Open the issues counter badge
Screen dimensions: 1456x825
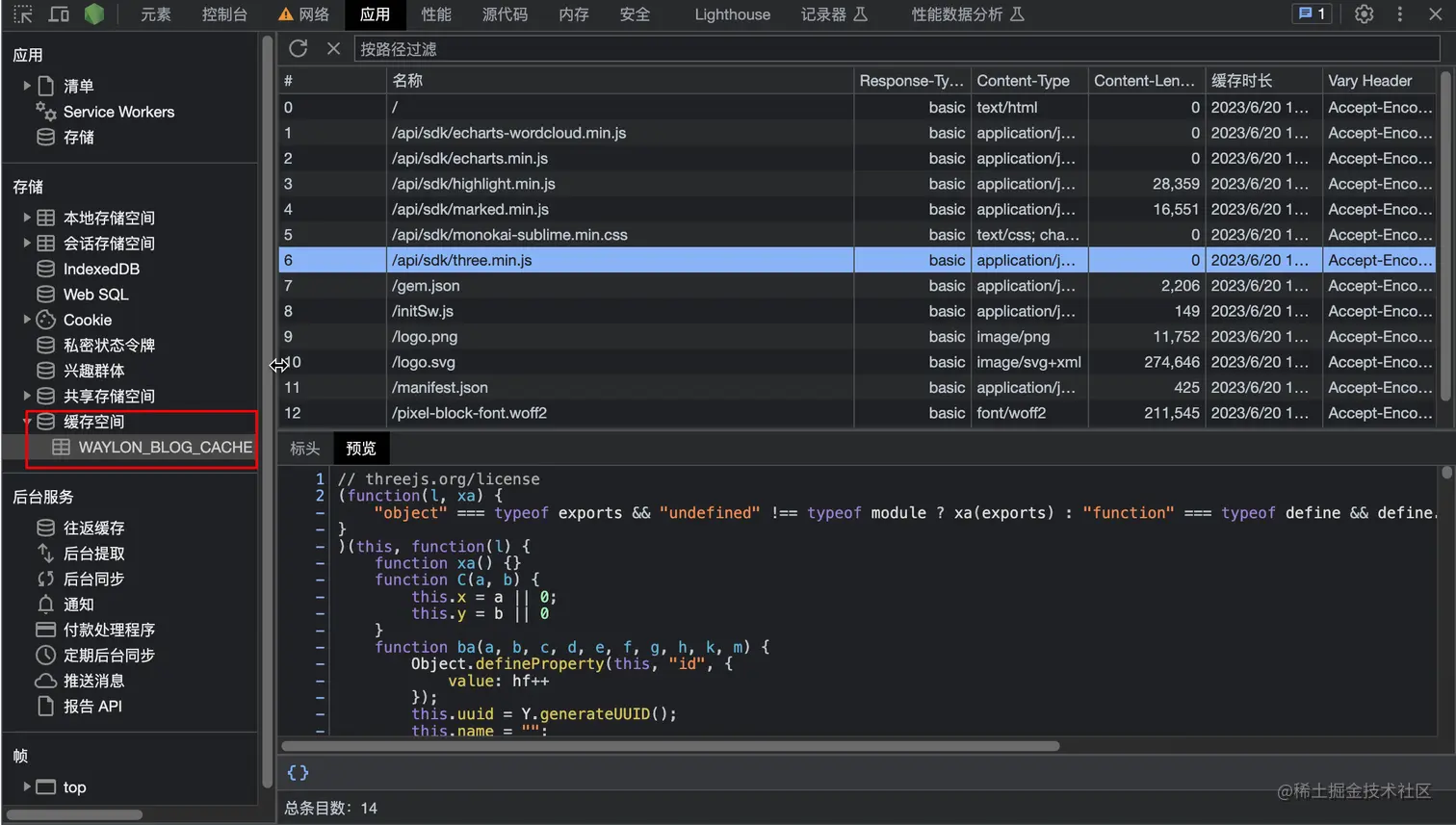pyautogui.click(x=1312, y=14)
